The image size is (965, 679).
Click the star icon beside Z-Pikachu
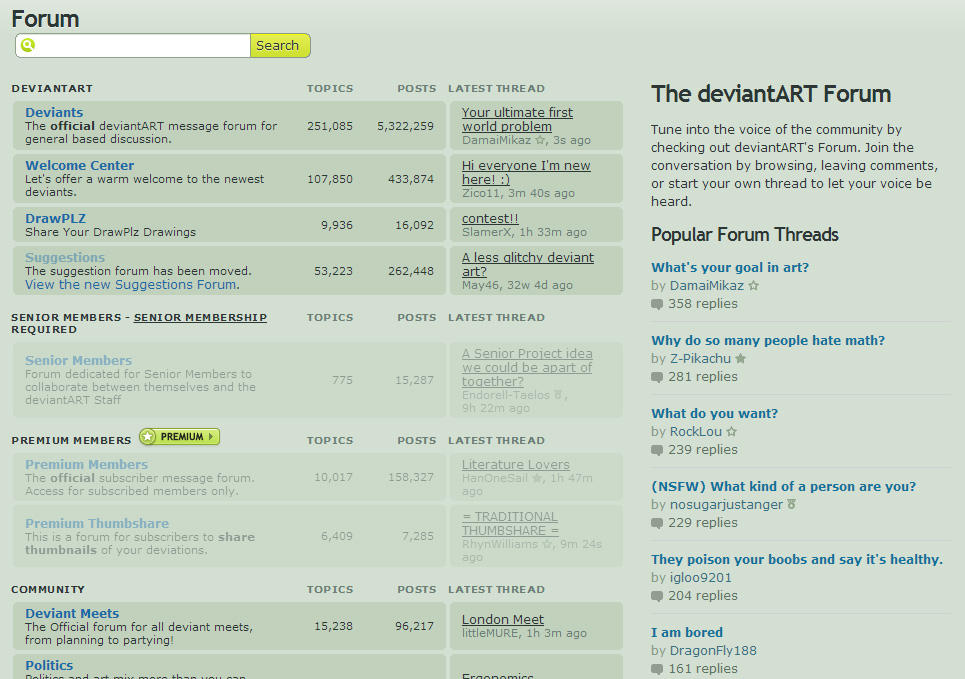point(741,358)
